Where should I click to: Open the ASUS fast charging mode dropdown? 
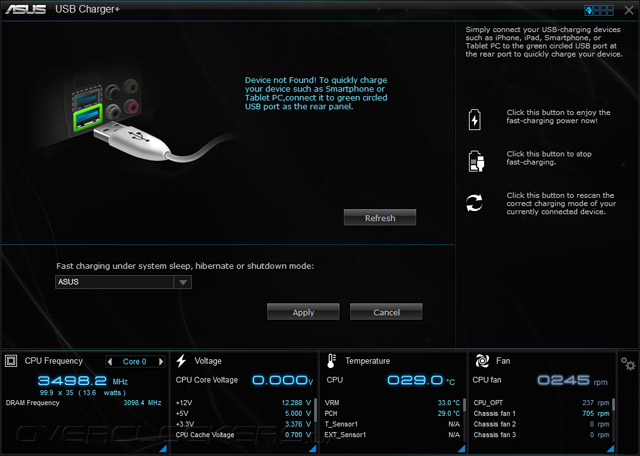point(123,282)
